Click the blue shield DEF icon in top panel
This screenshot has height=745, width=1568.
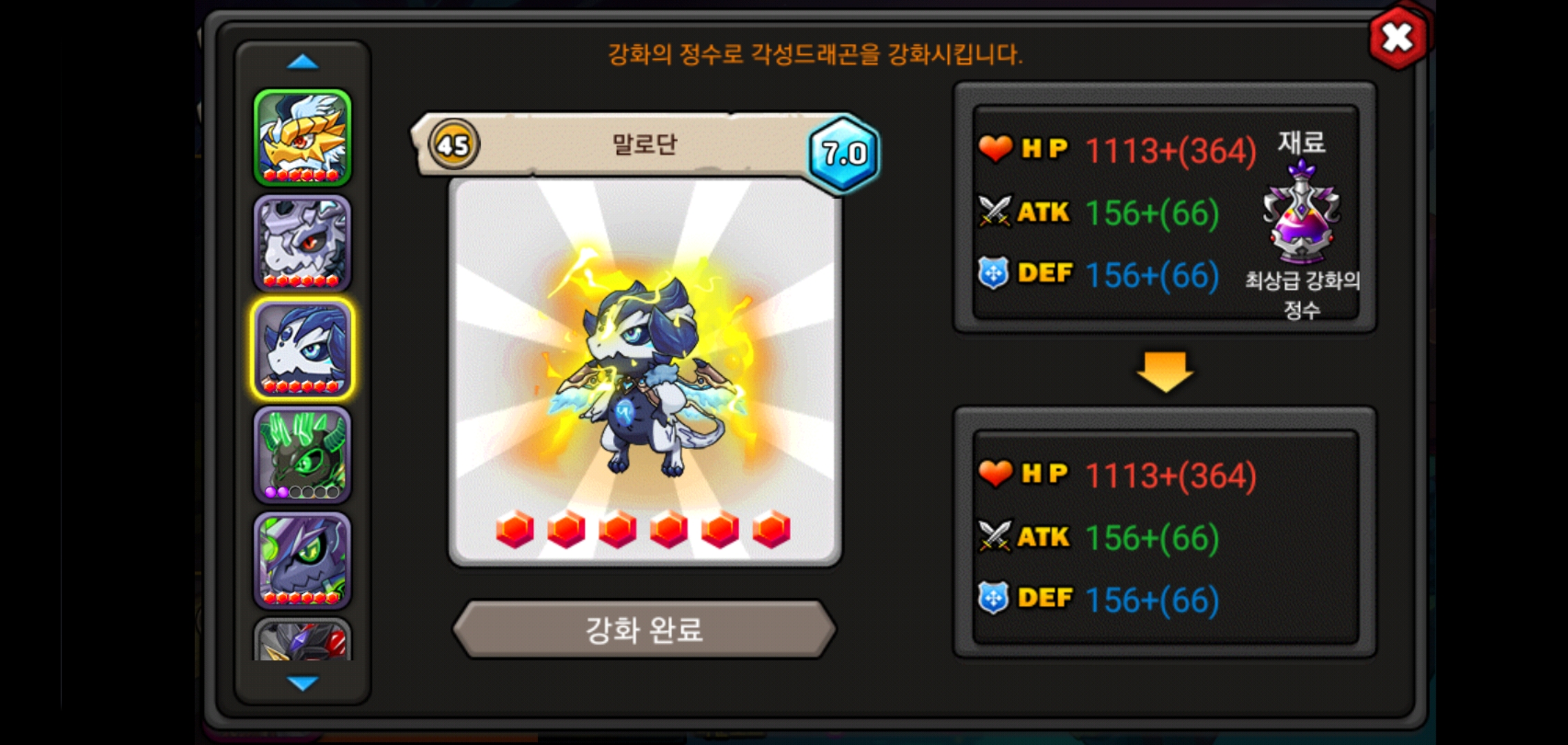[x=994, y=273]
